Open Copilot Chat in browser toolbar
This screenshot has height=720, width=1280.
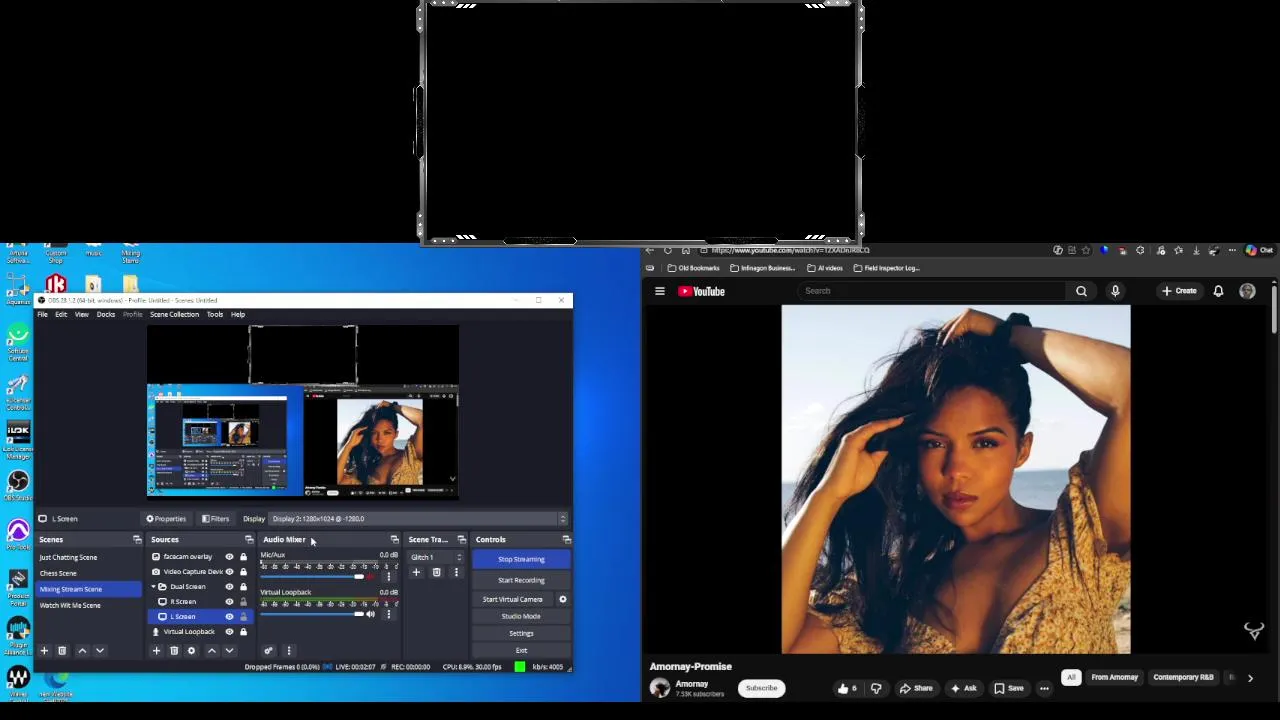click(1259, 250)
